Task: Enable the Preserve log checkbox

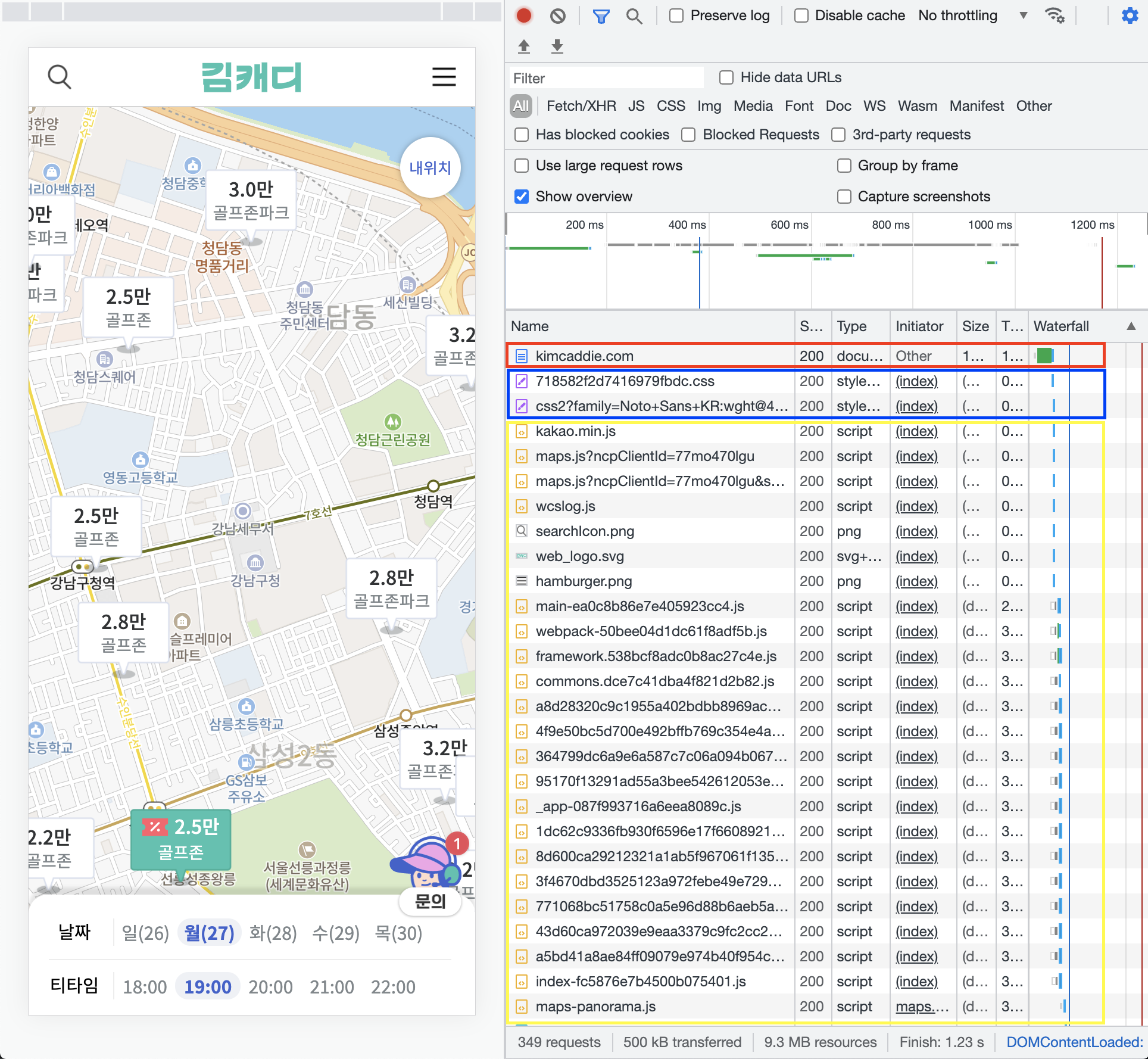Action: point(676,15)
